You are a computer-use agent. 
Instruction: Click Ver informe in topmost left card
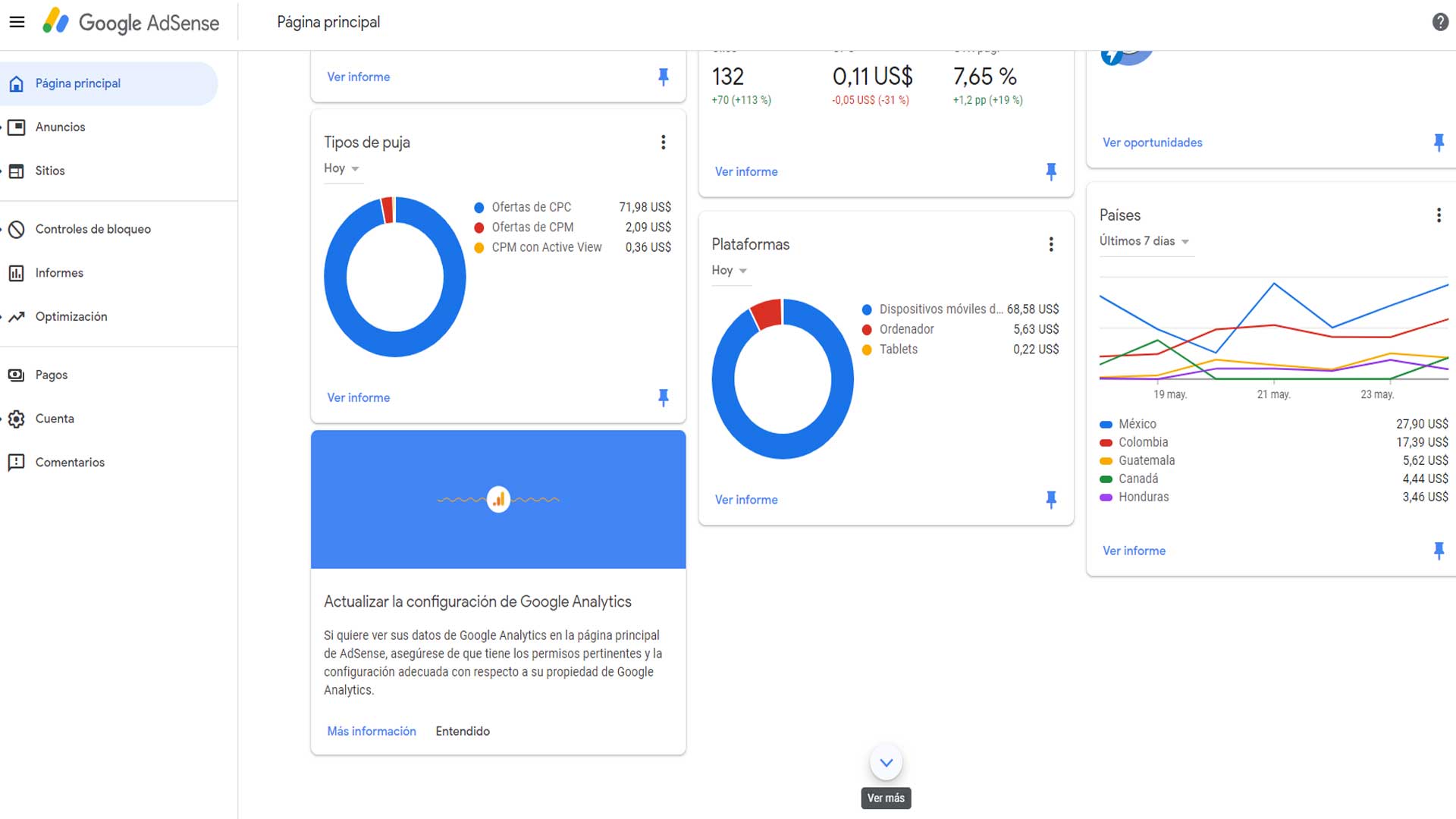tap(359, 77)
